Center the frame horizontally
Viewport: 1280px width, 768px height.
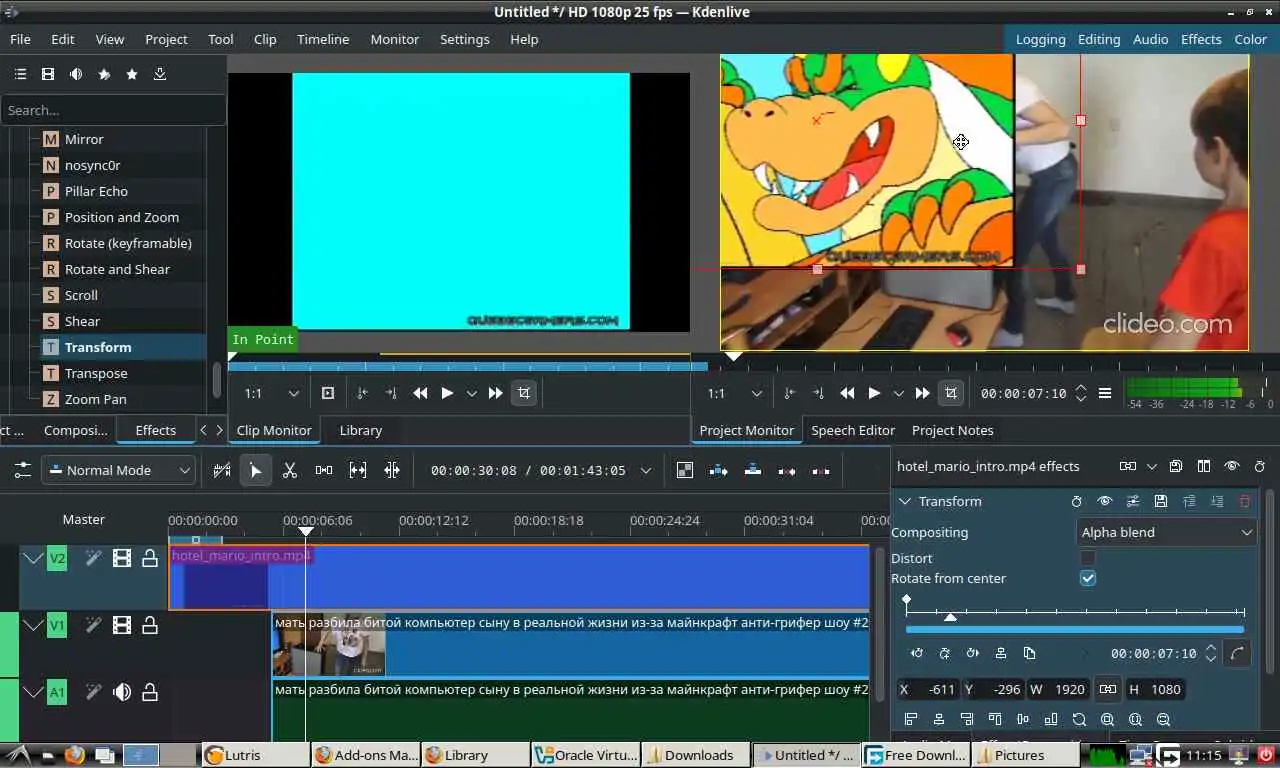(939, 719)
